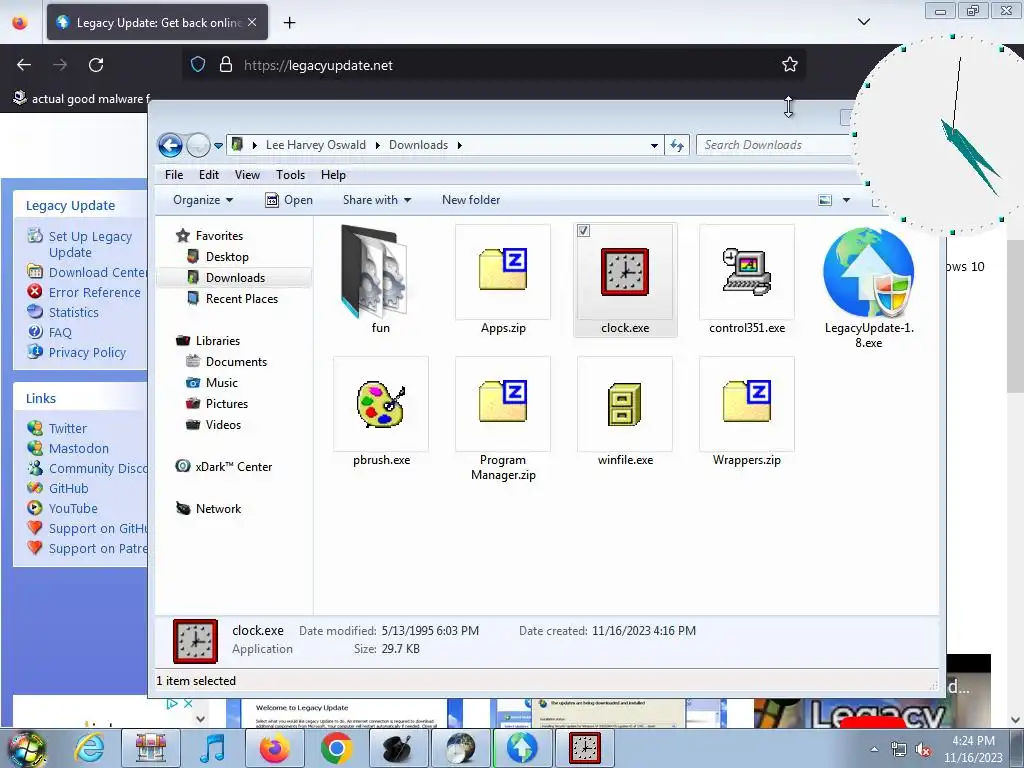Open the GitHub link
This screenshot has width=1024, height=768.
tap(69, 488)
